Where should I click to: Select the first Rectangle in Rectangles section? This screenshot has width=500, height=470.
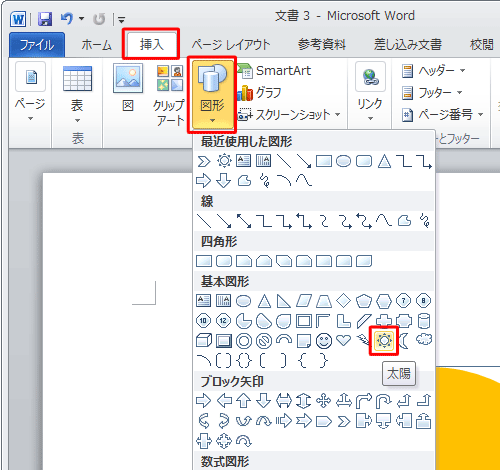pyautogui.click(x=204, y=261)
